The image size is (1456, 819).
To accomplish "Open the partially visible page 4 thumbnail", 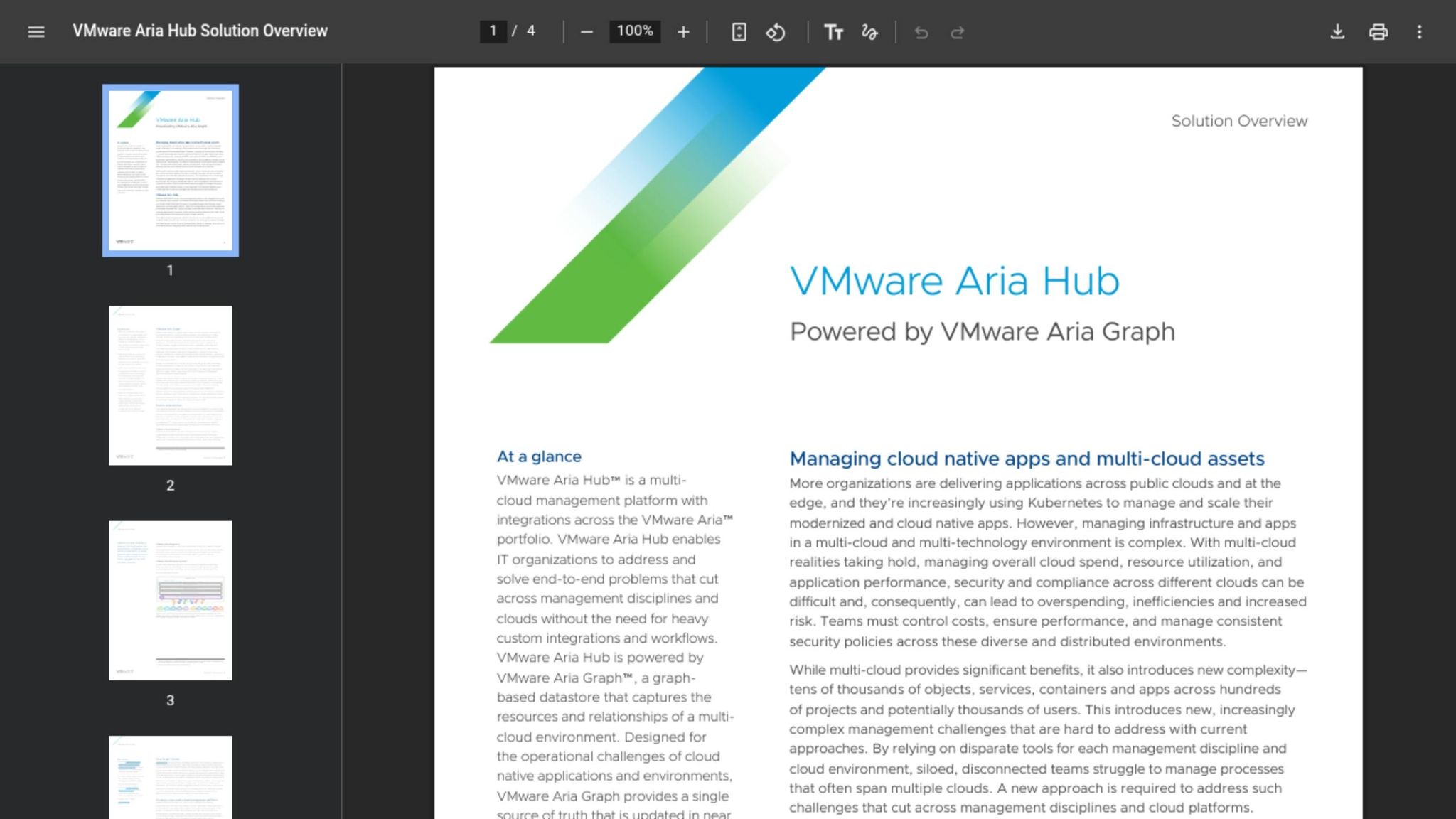I will [171, 777].
